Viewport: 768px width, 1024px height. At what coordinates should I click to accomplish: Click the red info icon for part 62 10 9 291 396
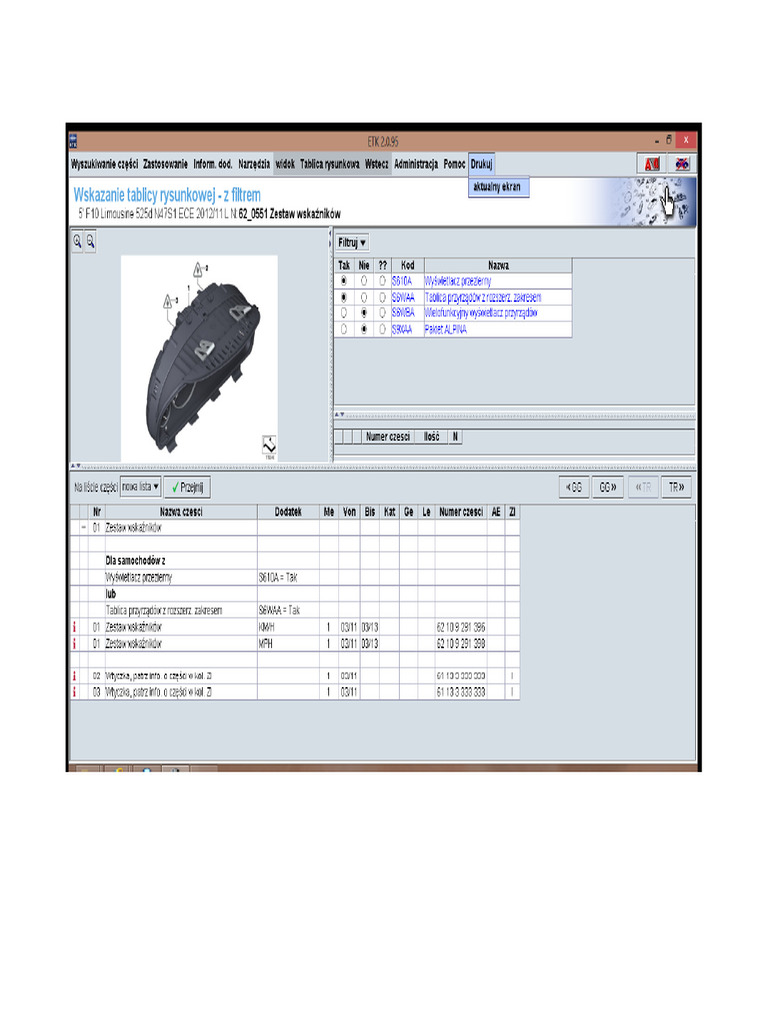(x=74, y=627)
